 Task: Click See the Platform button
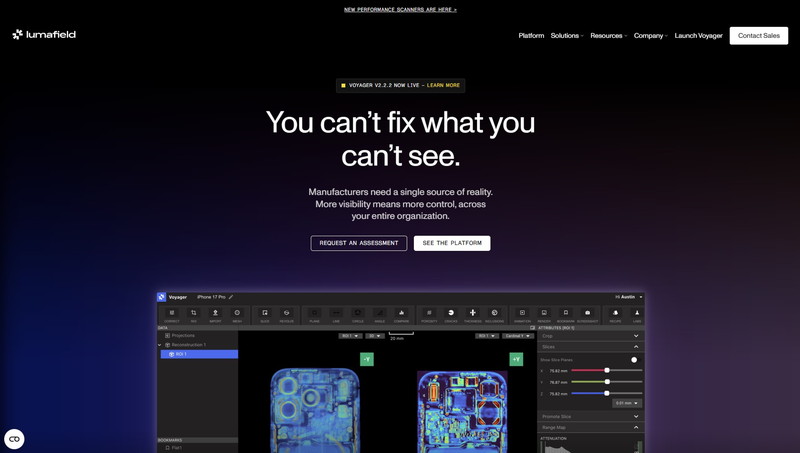click(x=452, y=243)
